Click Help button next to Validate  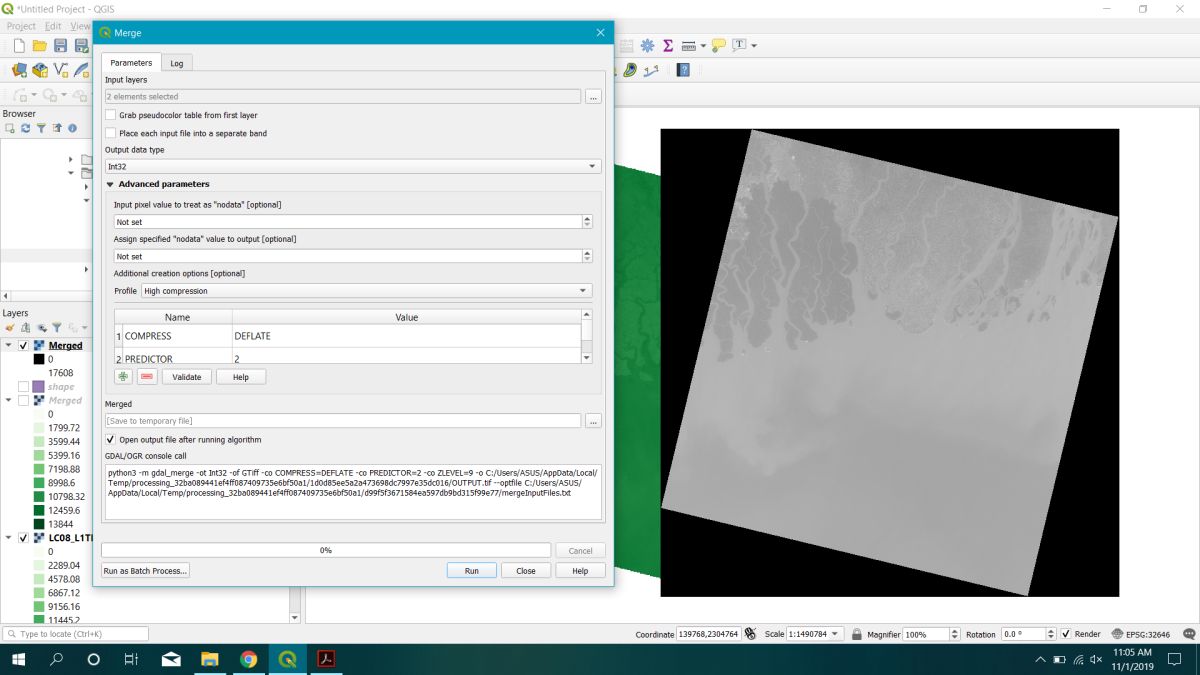point(241,377)
